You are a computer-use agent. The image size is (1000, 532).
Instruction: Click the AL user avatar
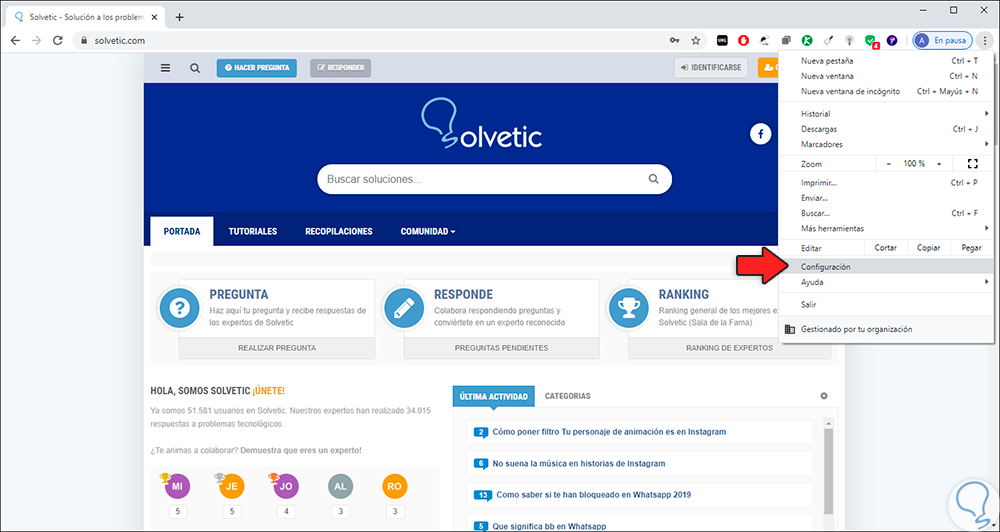(341, 486)
